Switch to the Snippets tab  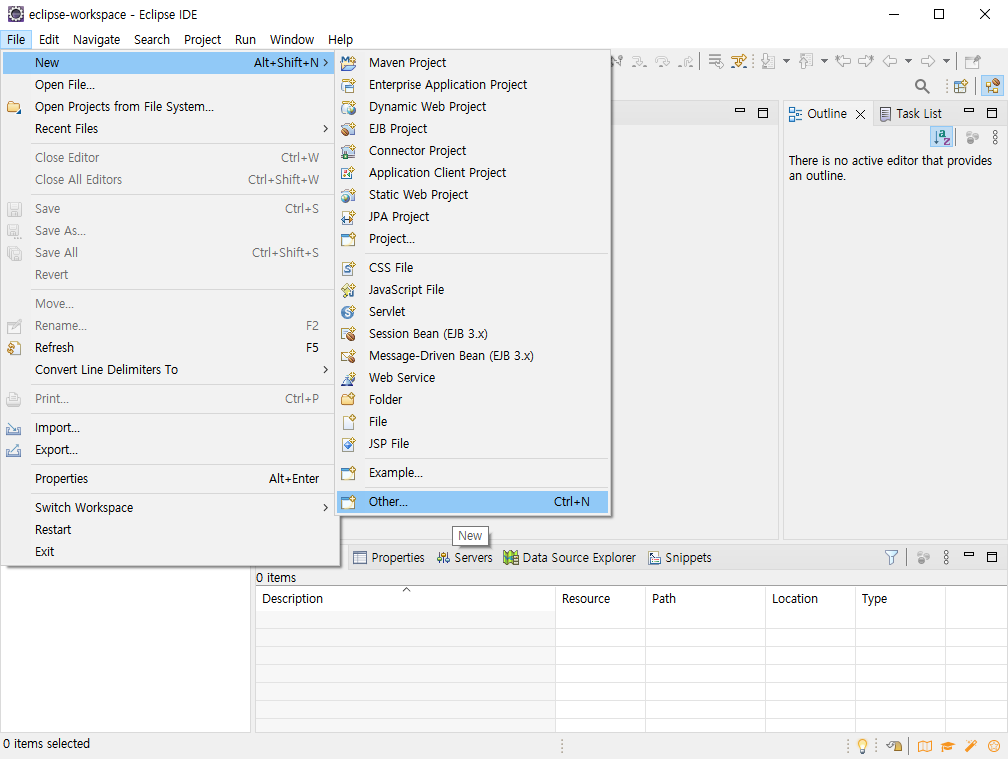pos(680,558)
